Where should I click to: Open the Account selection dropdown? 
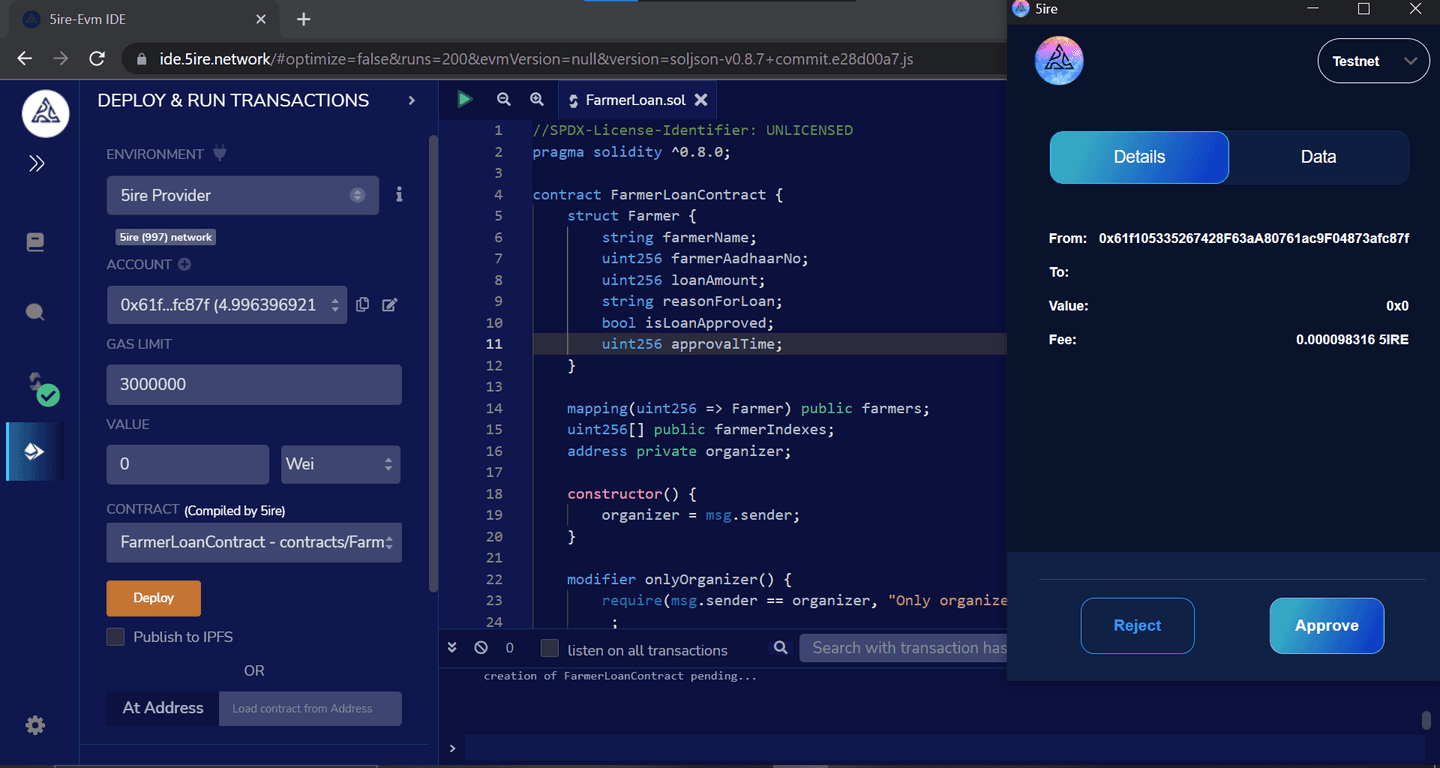(227, 305)
